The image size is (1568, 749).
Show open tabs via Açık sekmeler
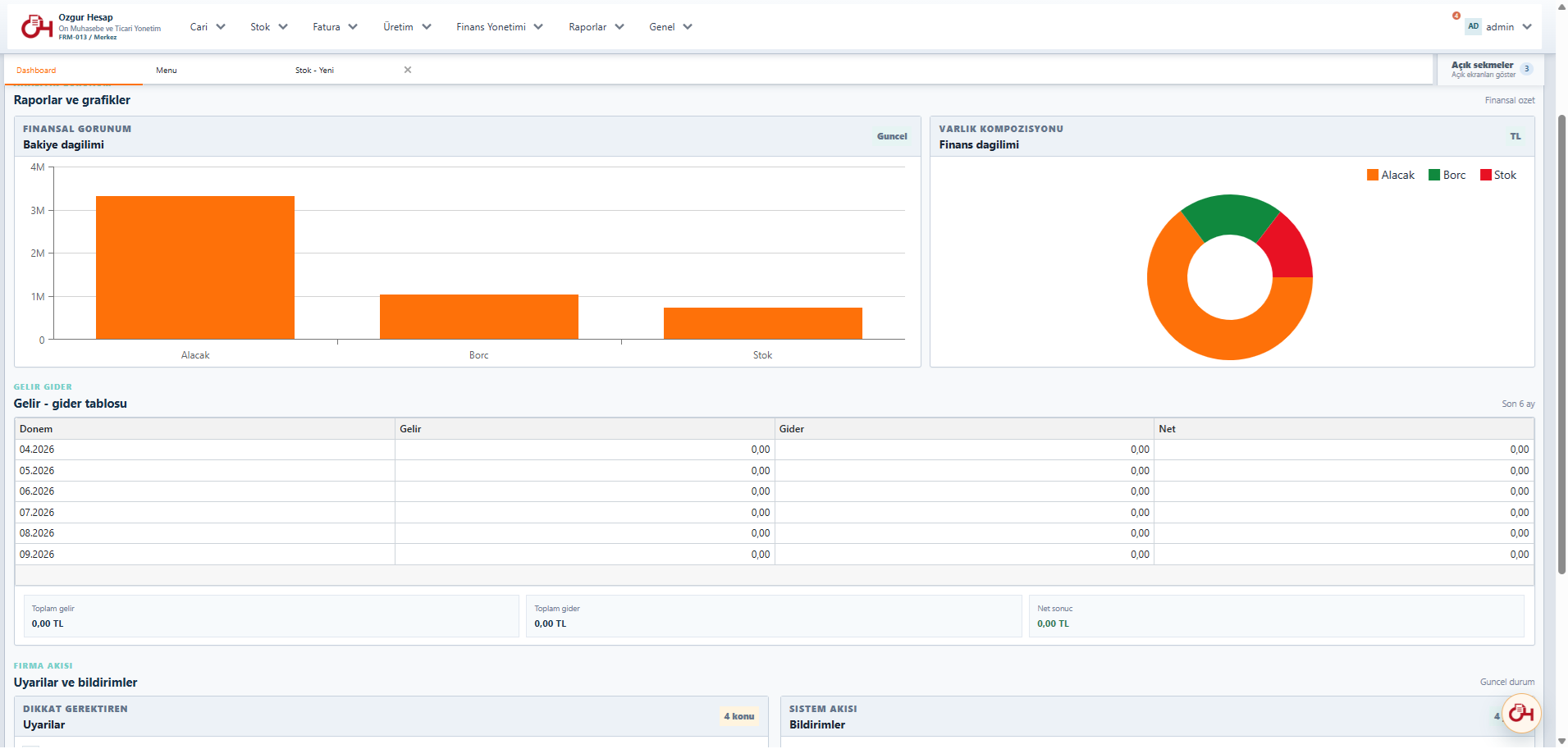click(1490, 69)
